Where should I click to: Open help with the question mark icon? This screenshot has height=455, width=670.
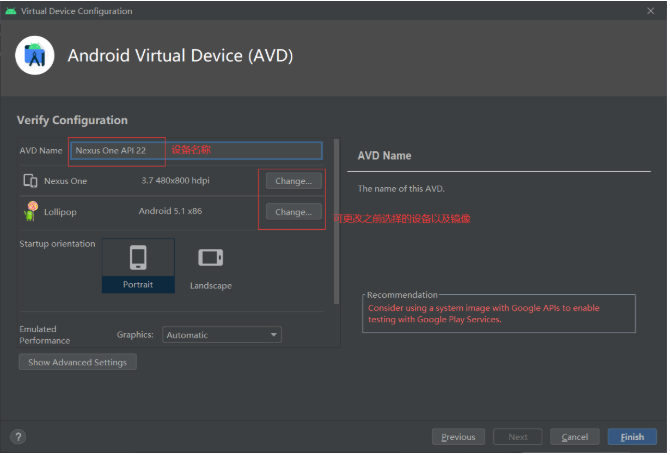pyautogui.click(x=18, y=437)
